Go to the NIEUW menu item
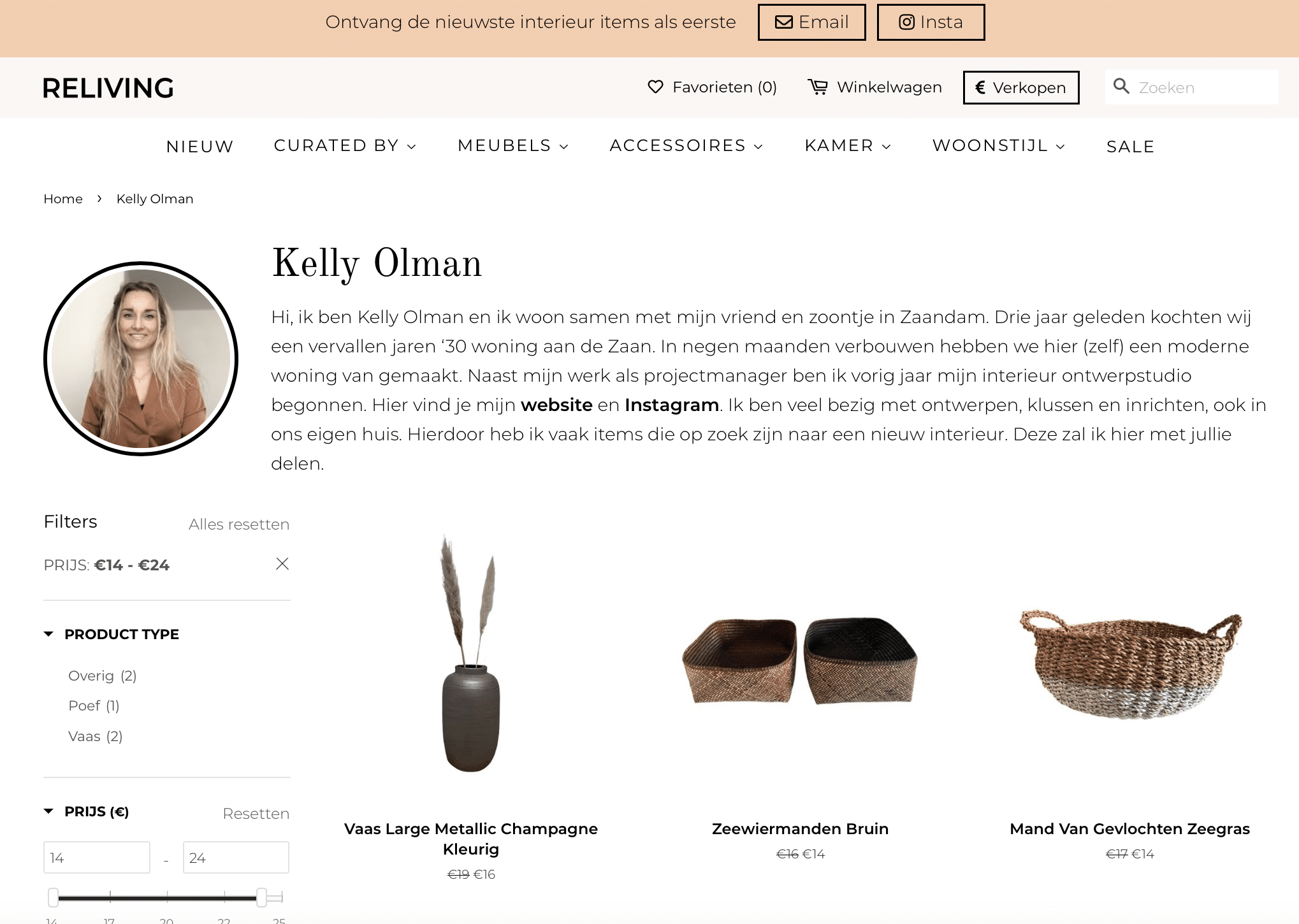Image resolution: width=1299 pixels, height=924 pixels. click(200, 147)
